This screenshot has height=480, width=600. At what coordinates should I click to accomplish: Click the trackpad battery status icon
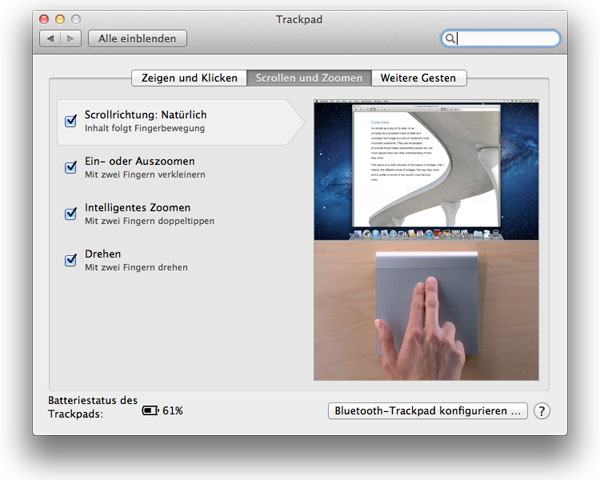(150, 411)
